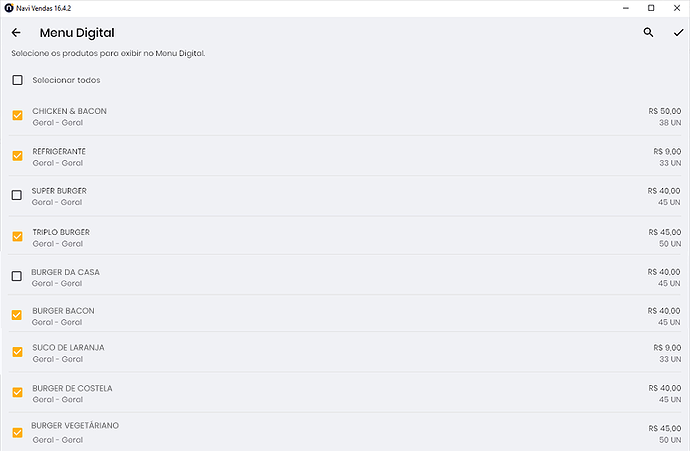This screenshot has height=451, width=690.
Task: Select the SUPER BURGER product name
Action: pos(59,191)
